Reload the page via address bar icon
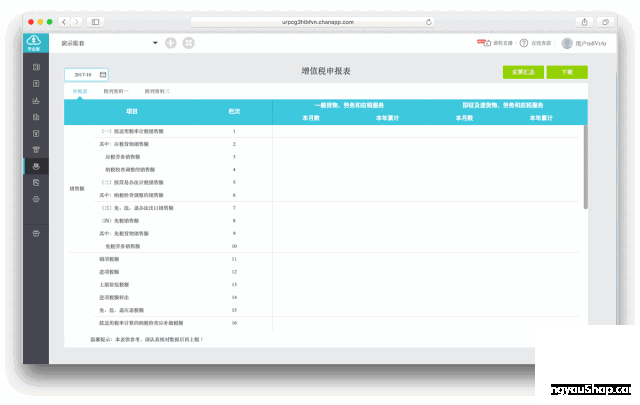Screen dimensions: 640x405 click(x=429, y=22)
